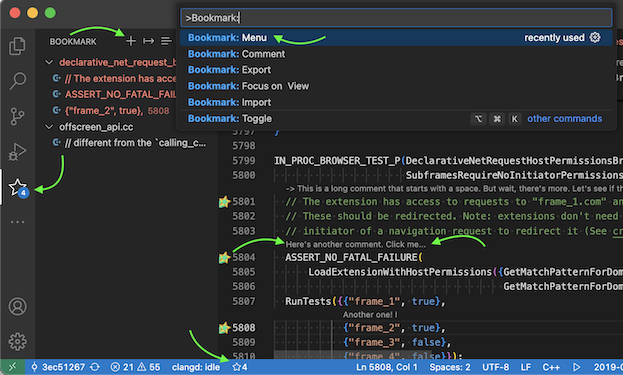Click the bookmark star at line 5808
The image size is (623, 375).
click(x=224, y=328)
